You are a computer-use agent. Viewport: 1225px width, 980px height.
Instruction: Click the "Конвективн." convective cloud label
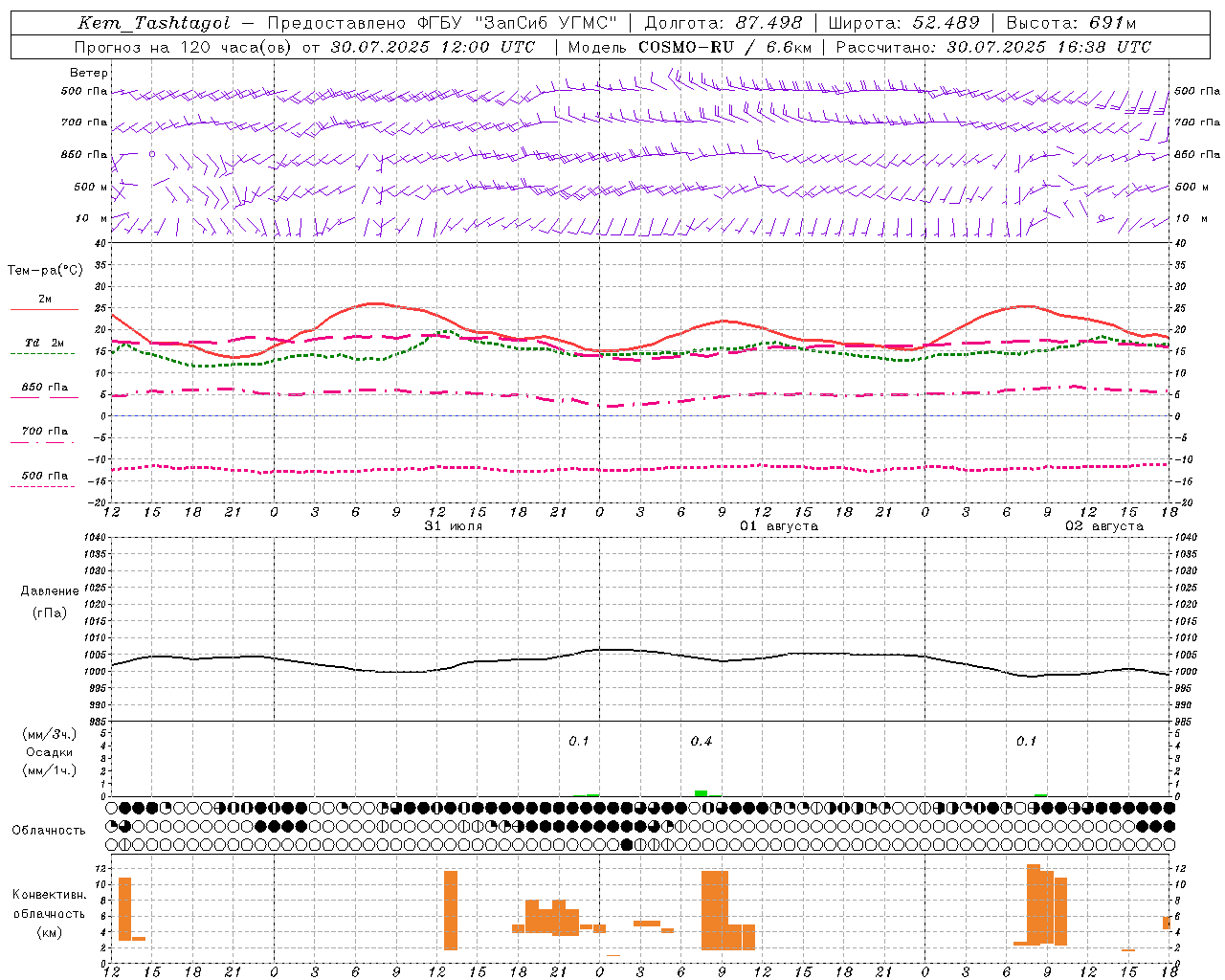point(50,895)
